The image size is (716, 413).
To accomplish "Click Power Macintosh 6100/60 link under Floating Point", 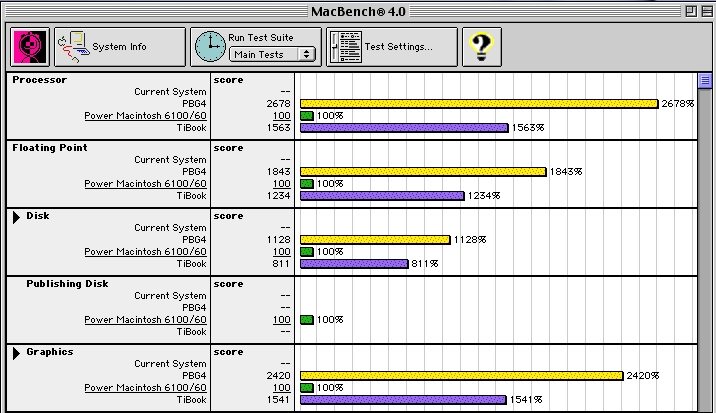I will coord(145,184).
